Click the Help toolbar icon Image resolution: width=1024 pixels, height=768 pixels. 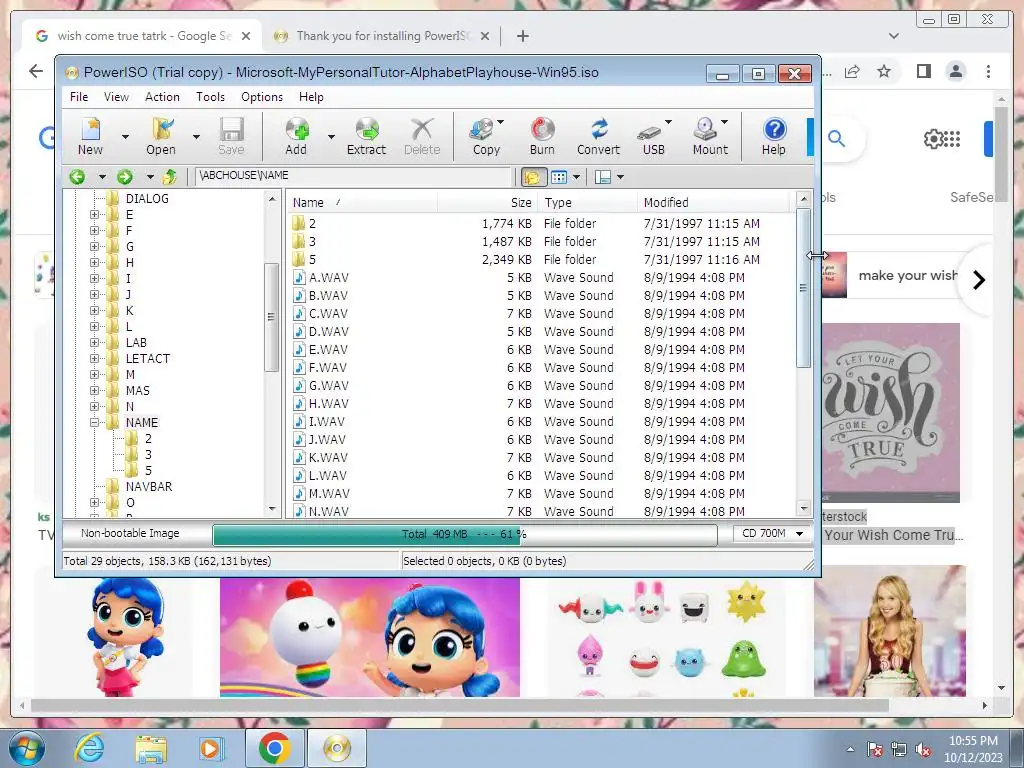click(774, 136)
